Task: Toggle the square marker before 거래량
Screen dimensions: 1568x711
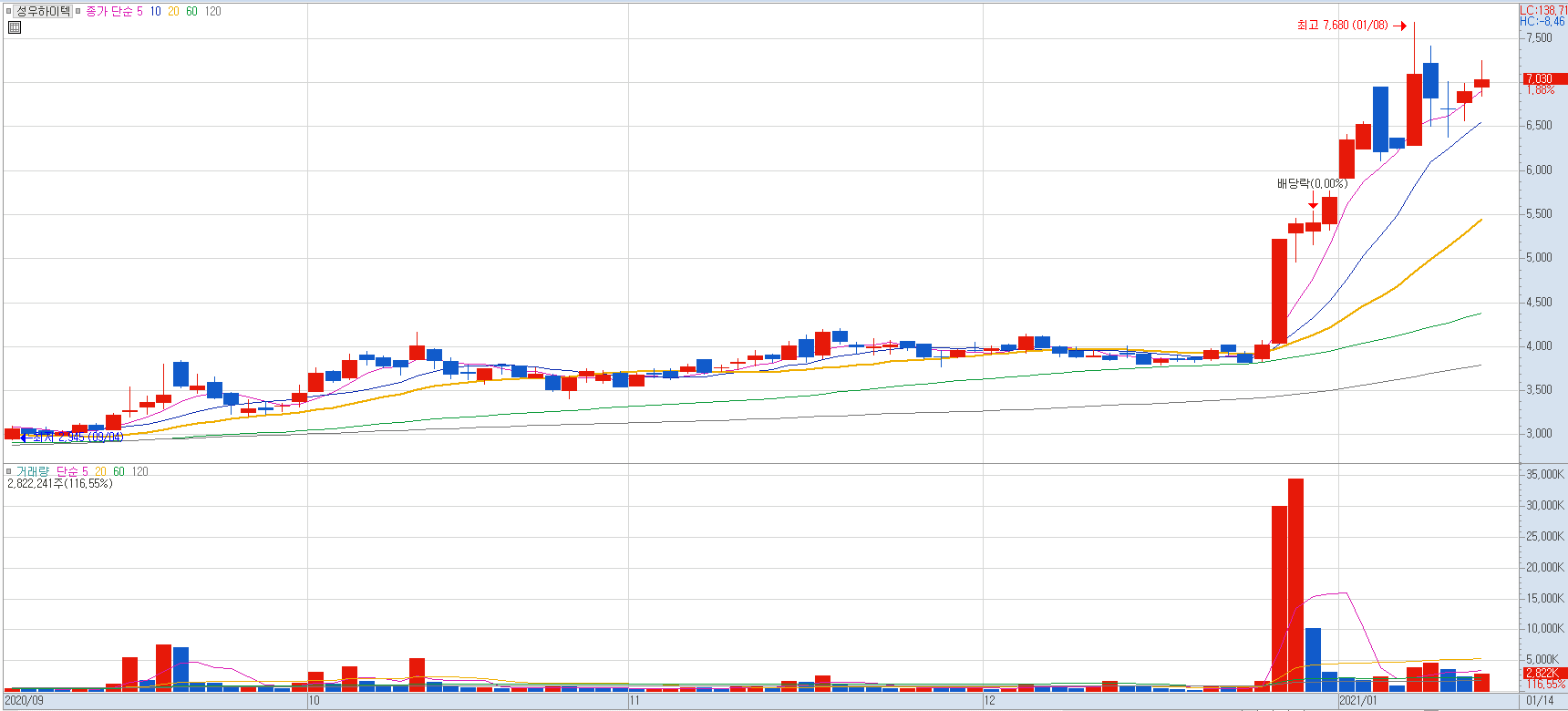Action: pos(9,471)
